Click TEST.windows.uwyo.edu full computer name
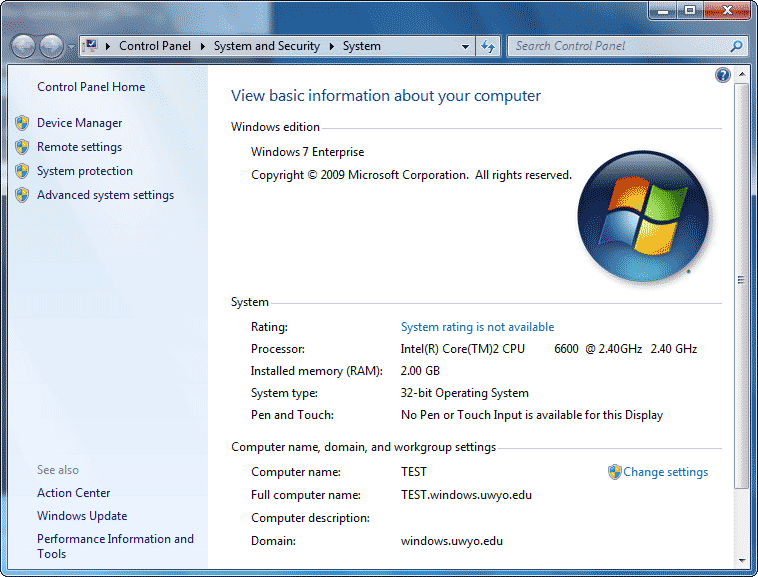Screen dimensions: 758x577 click(x=466, y=495)
